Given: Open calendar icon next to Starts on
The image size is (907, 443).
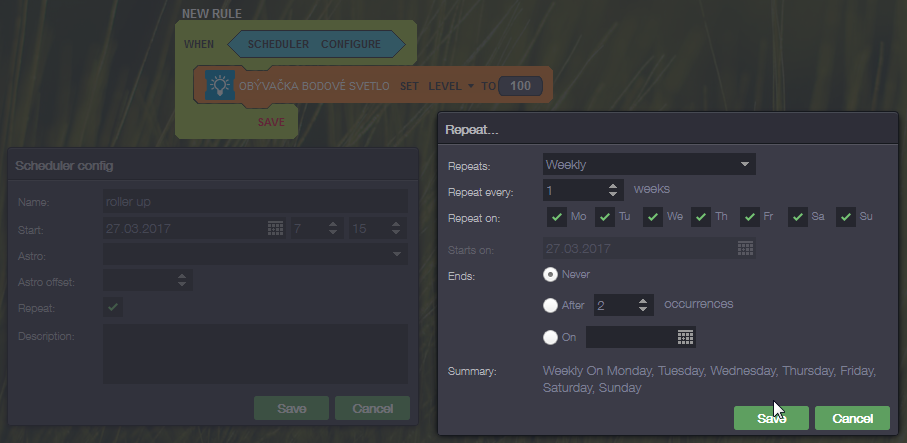Looking at the screenshot, I should click(745, 248).
